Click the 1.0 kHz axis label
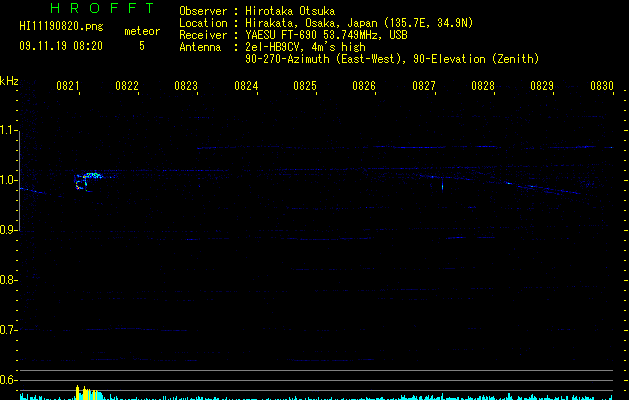 click(9, 179)
